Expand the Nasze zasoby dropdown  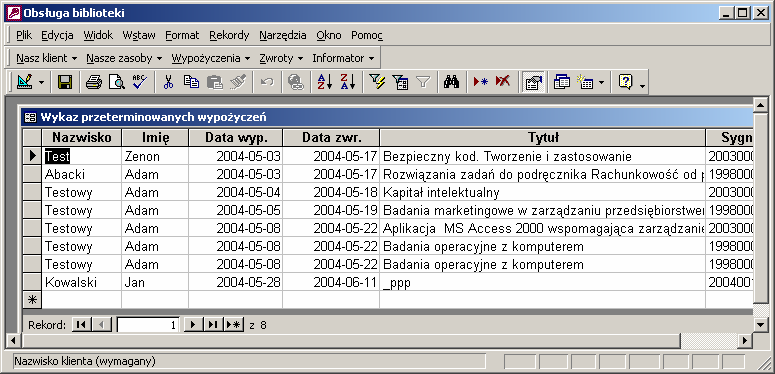click(124, 58)
